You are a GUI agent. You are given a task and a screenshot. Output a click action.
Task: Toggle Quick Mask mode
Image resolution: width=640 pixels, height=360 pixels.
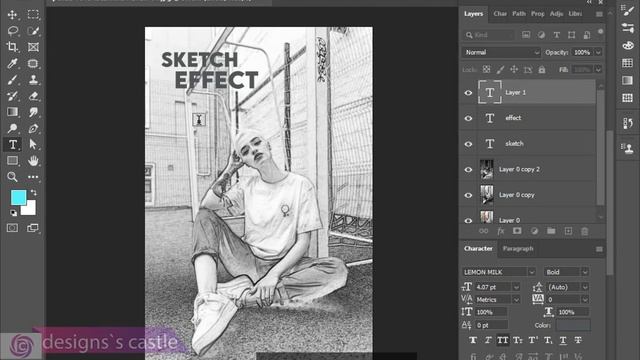pyautogui.click(x=12, y=228)
